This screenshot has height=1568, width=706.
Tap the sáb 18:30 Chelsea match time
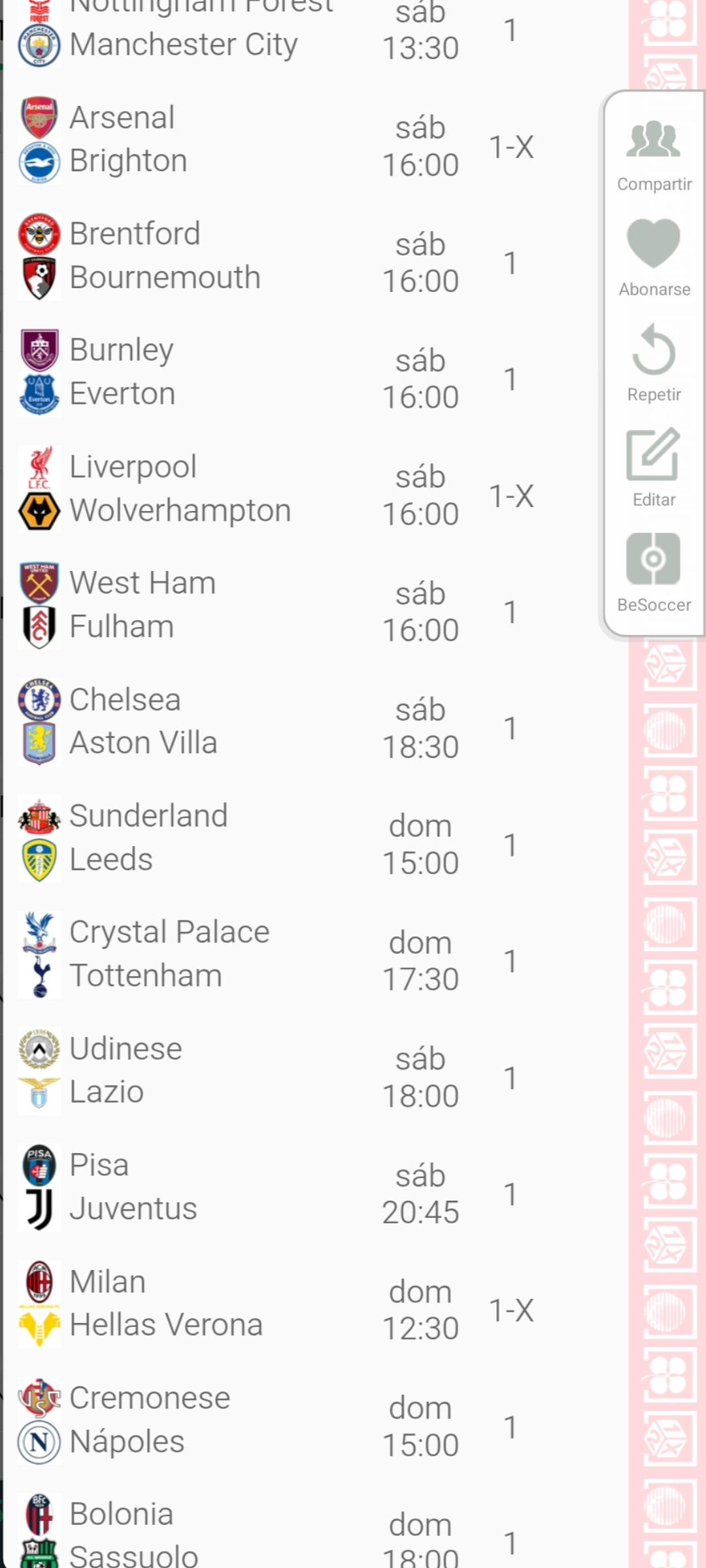(420, 728)
